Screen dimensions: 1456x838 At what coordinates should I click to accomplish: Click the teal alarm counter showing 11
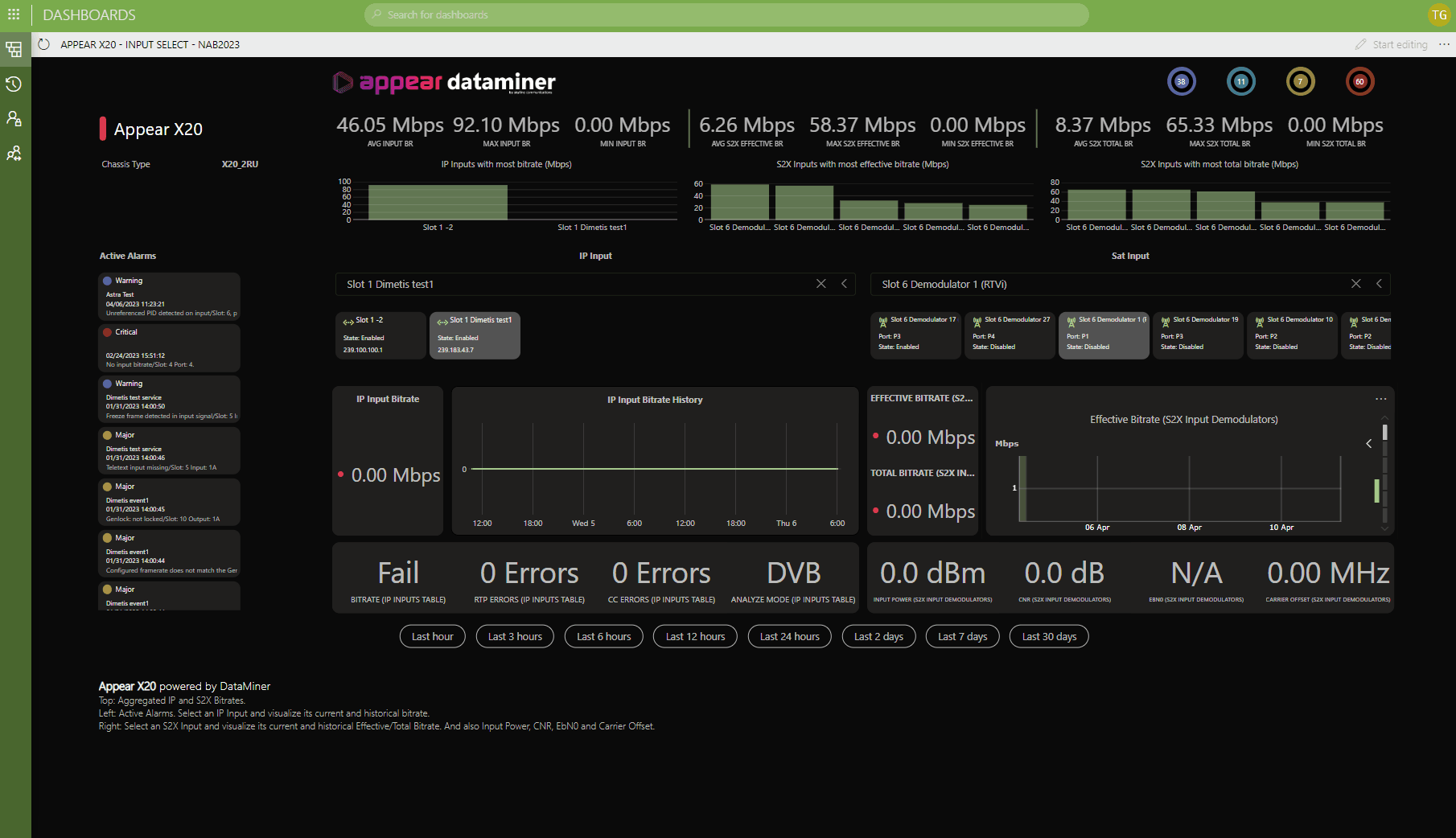(1241, 81)
